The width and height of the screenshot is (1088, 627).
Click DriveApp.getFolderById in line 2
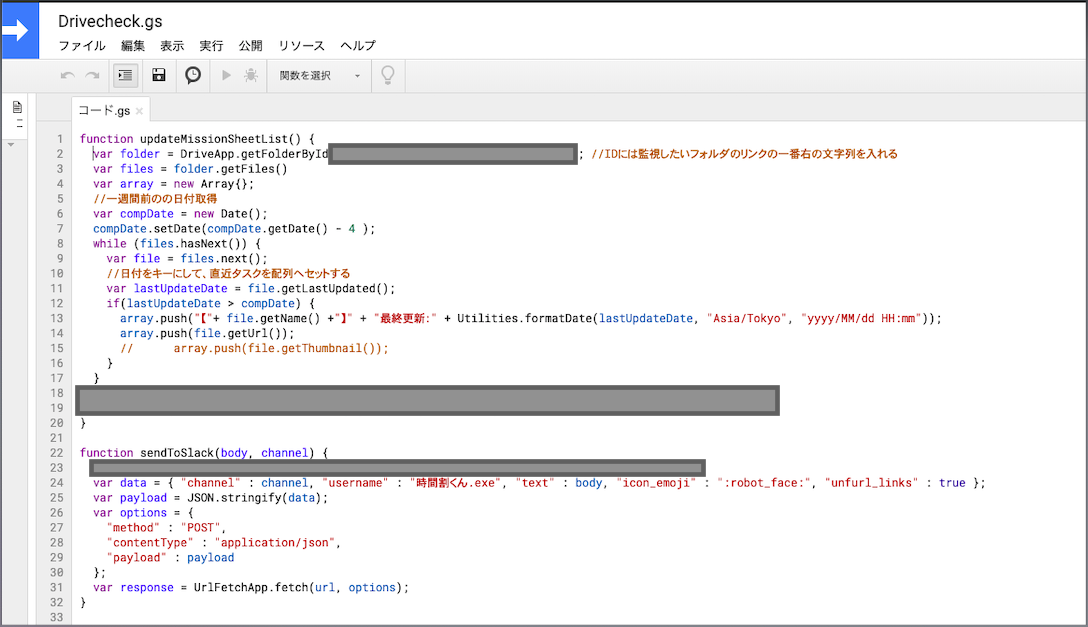tap(254, 154)
